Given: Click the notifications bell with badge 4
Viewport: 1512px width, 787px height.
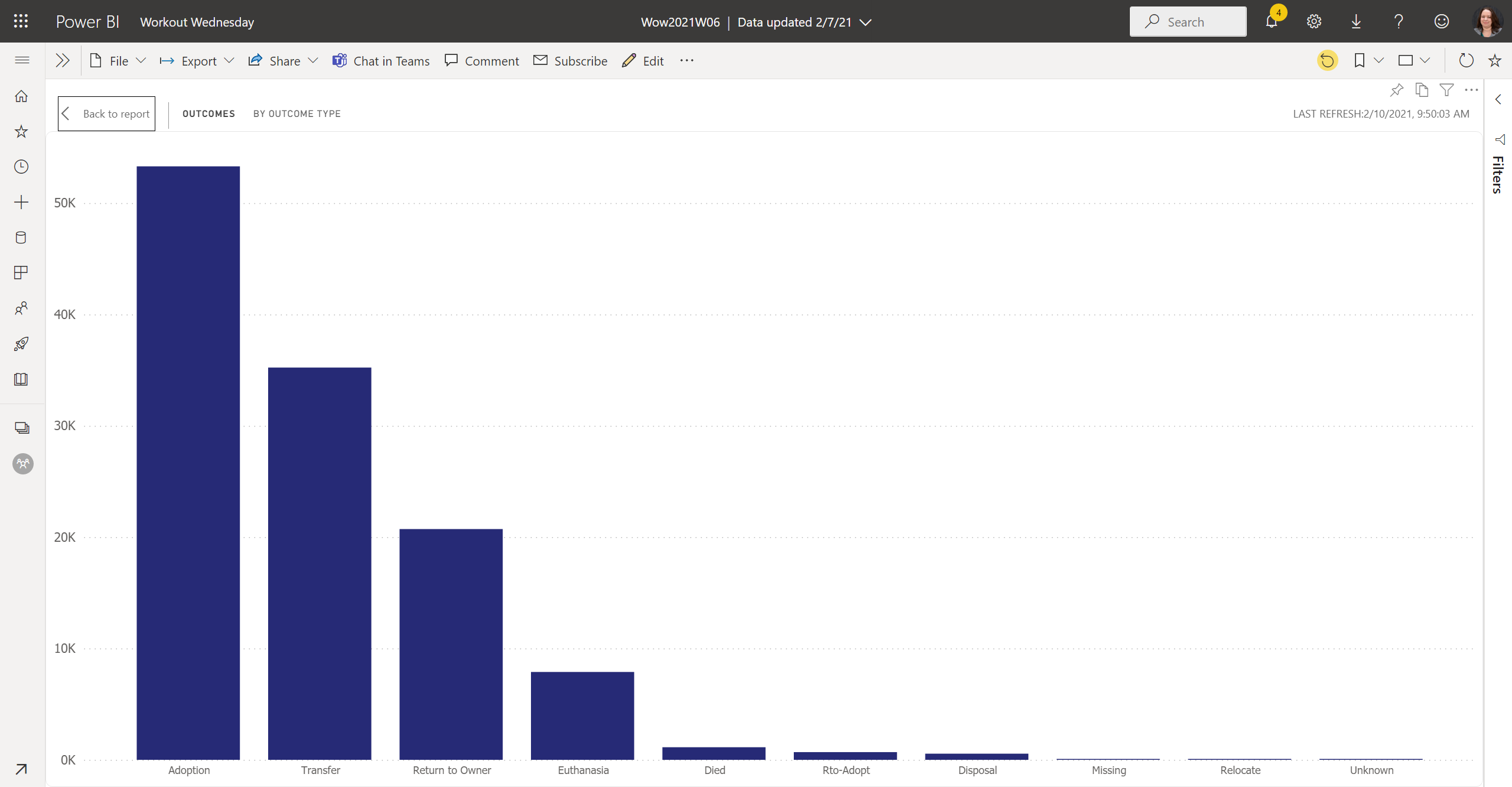Looking at the screenshot, I should click(1270, 21).
